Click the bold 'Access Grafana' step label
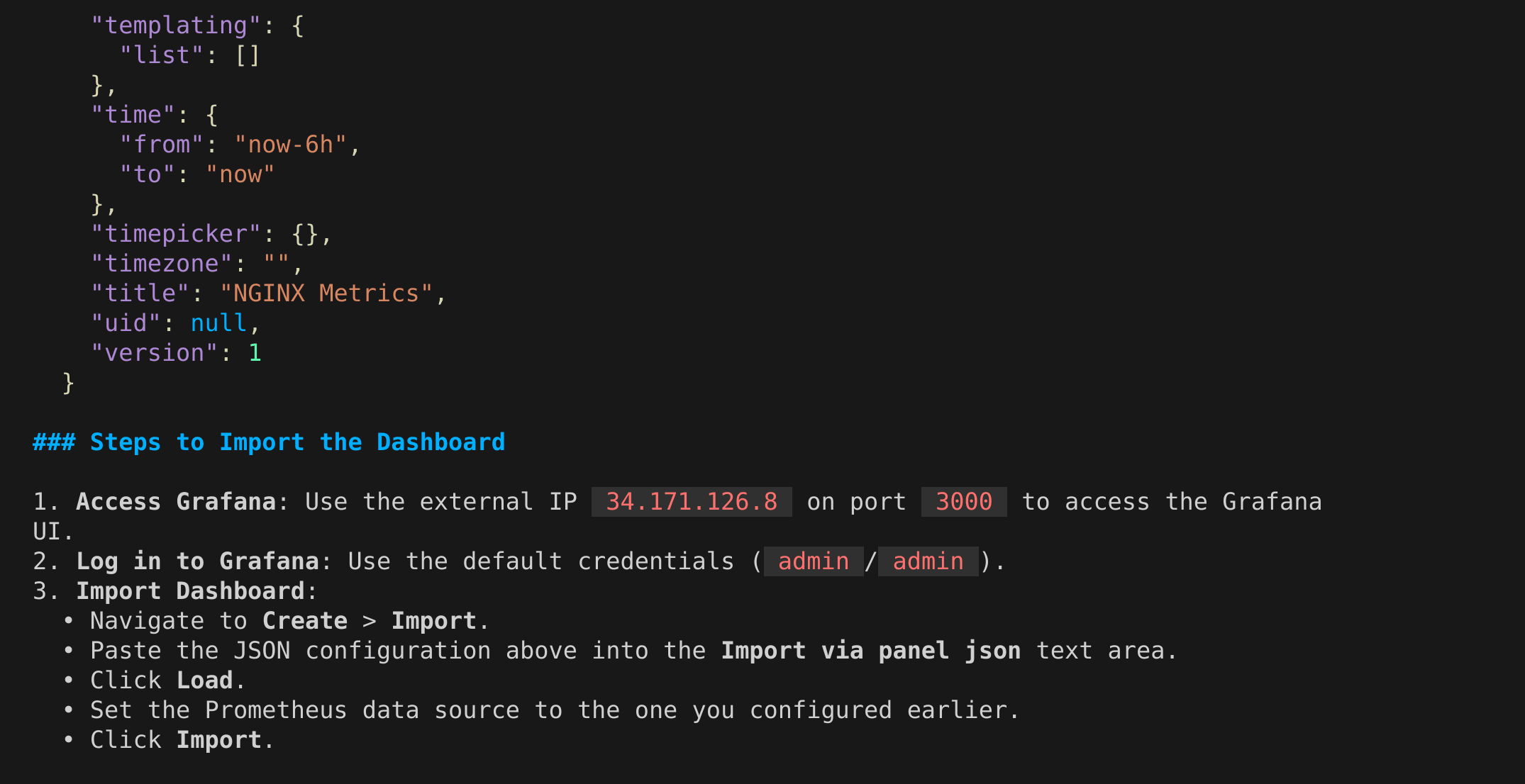Viewport: 1525px width, 784px height. coord(176,502)
